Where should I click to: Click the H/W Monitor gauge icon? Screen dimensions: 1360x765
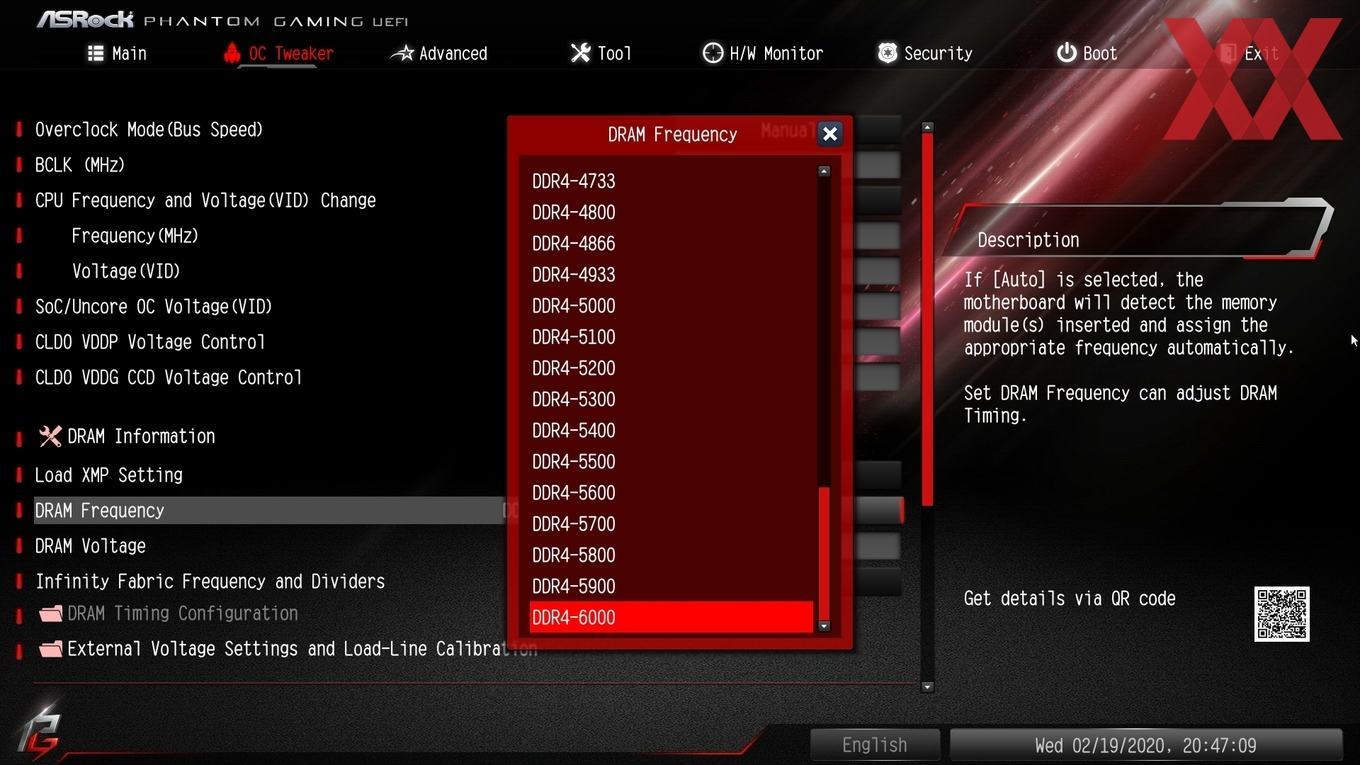pyautogui.click(x=713, y=53)
